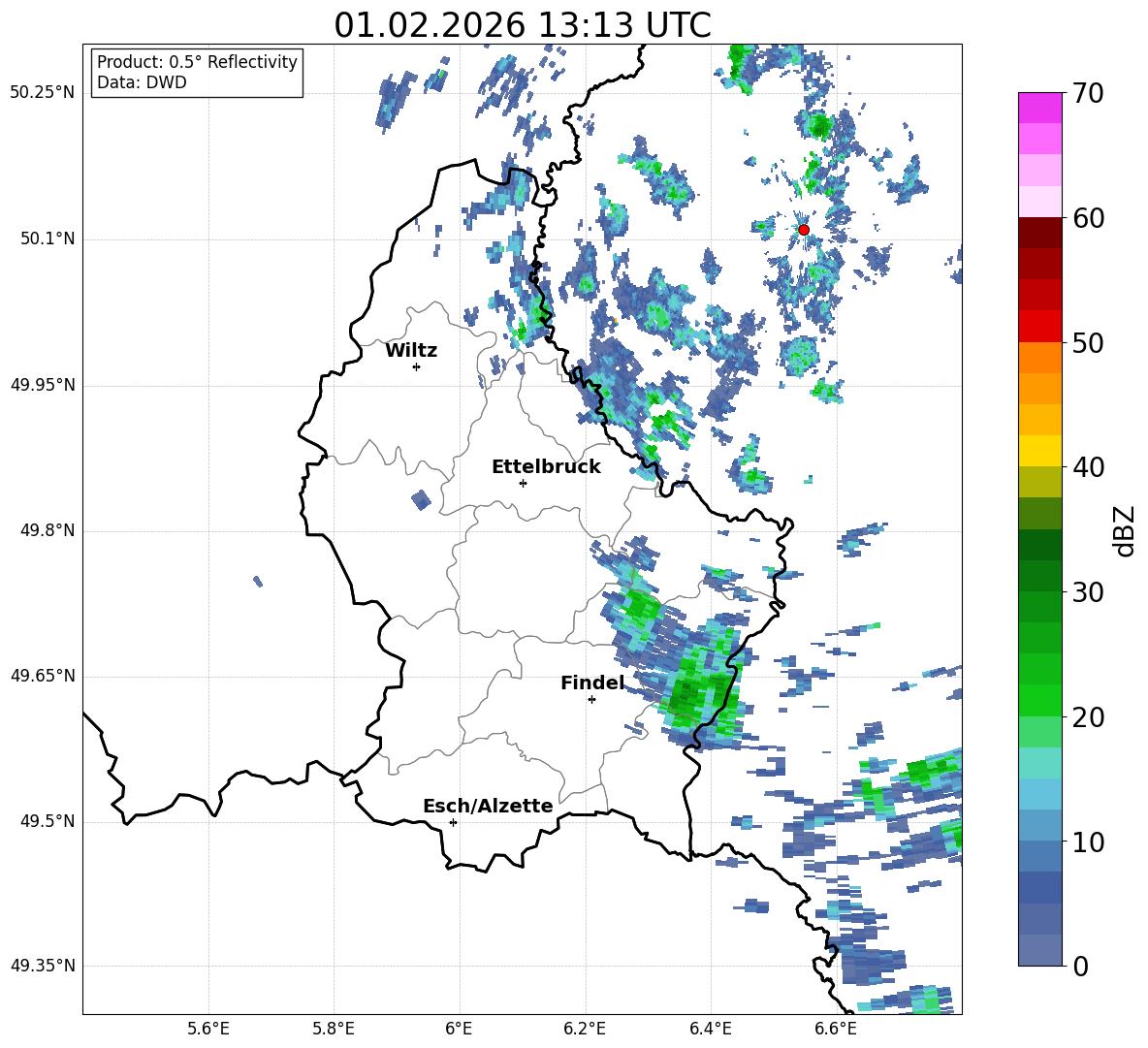Image resolution: width=1148 pixels, height=1048 pixels.
Task: Click 'Data: DWD' text
Action: (x=142, y=82)
